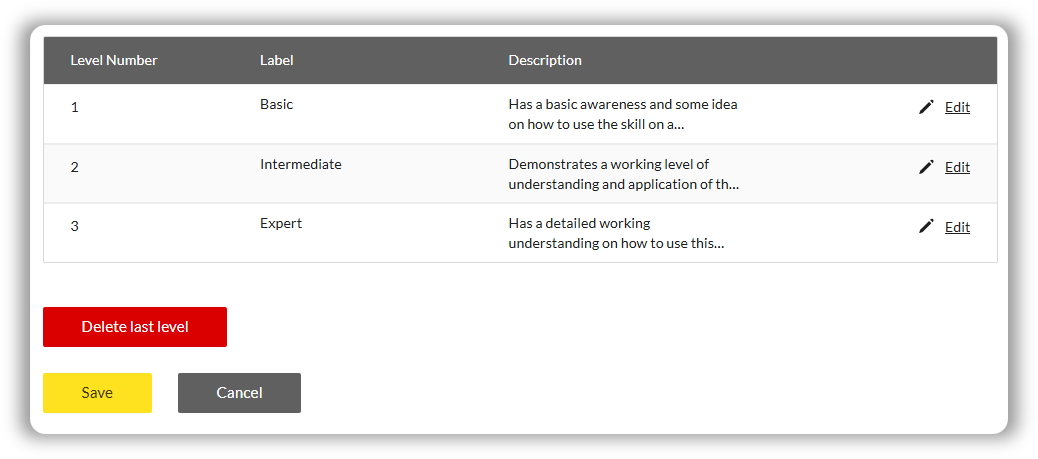Select the Expert label cell
1038x459 pixels.
(281, 224)
